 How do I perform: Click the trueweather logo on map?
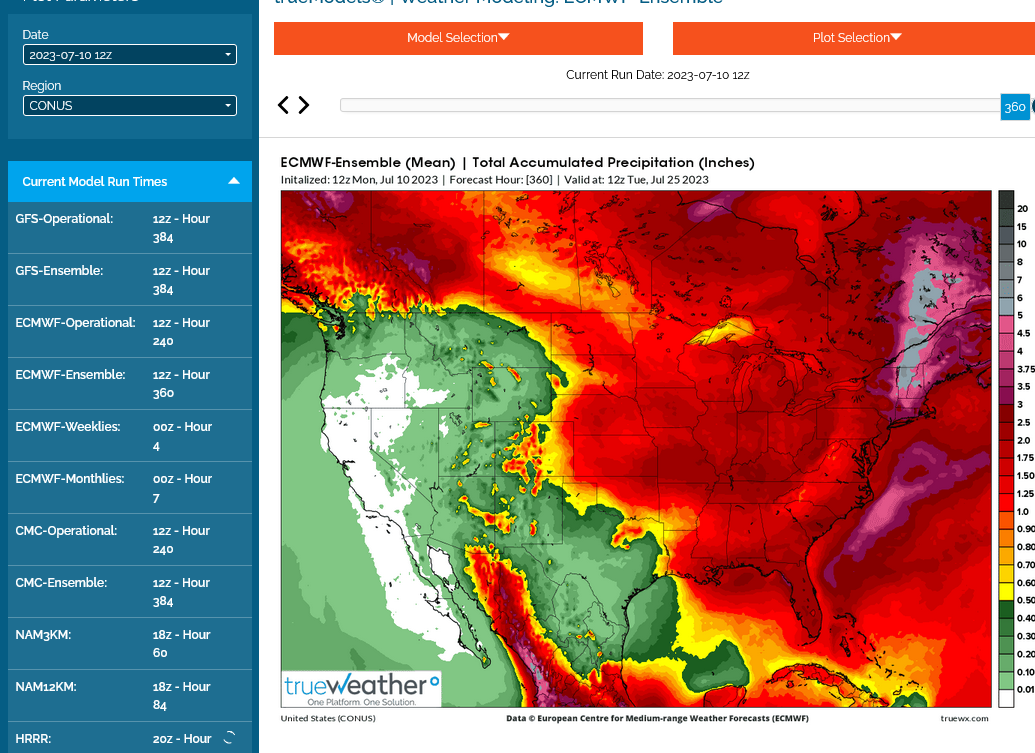362,689
